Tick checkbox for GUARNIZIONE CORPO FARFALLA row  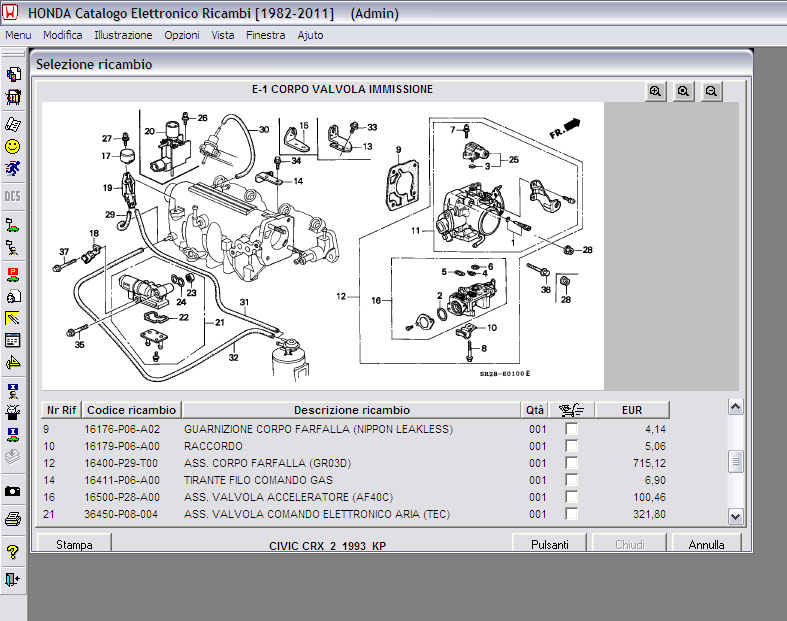click(571, 429)
